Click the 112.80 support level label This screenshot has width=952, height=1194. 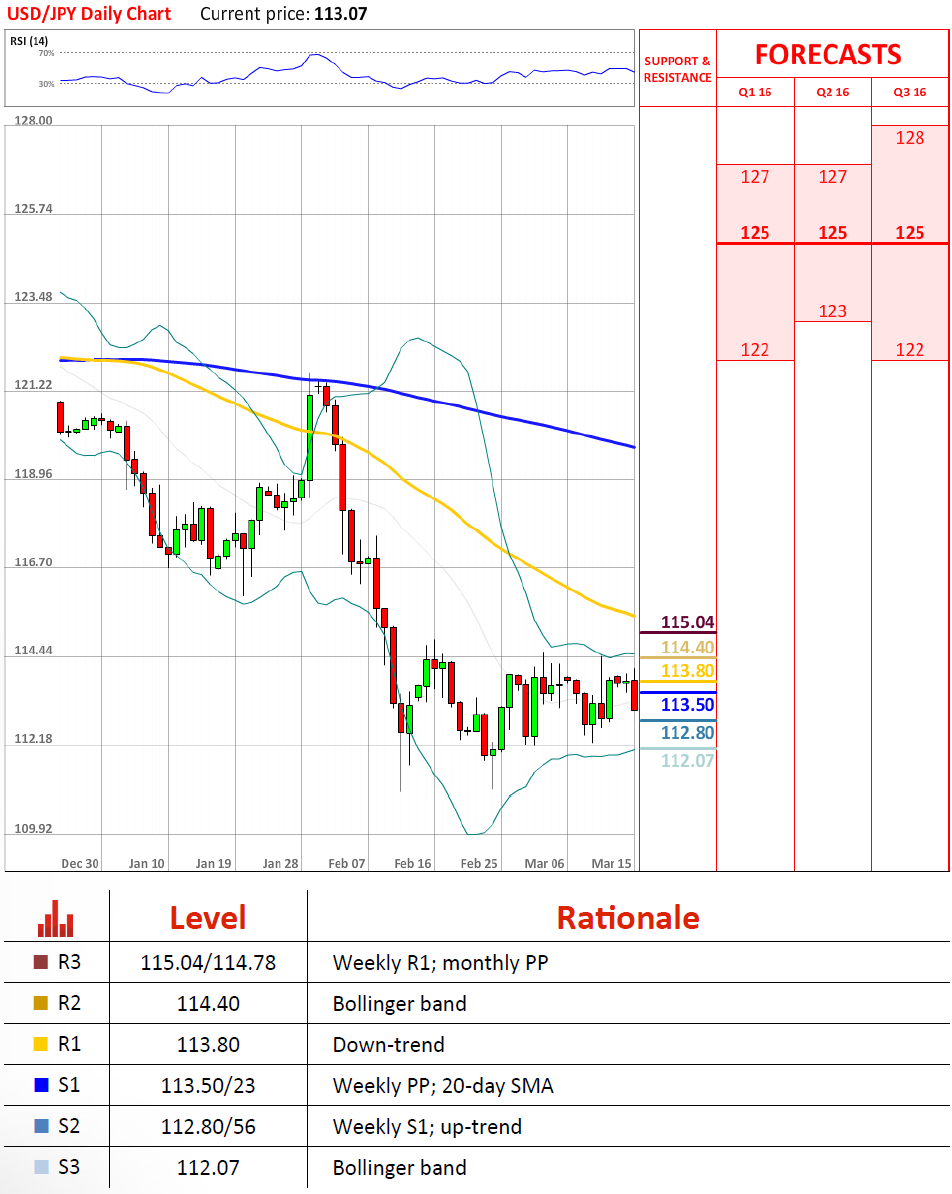(x=687, y=733)
